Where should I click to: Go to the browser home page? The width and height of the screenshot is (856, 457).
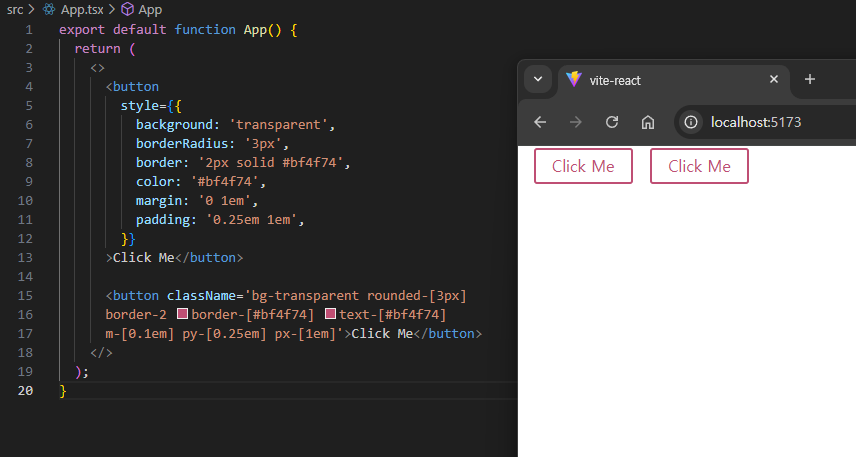point(648,122)
